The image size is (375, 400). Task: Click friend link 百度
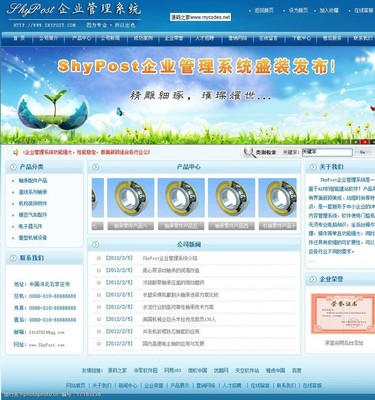pos(297,370)
